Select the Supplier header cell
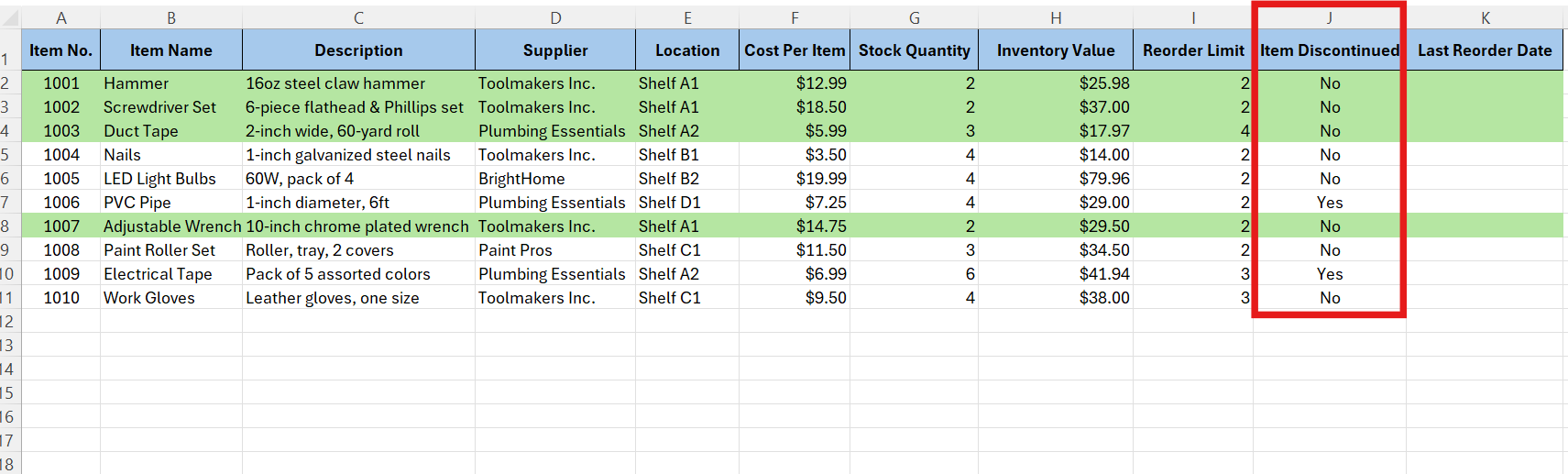The width and height of the screenshot is (1568, 474). (x=554, y=50)
